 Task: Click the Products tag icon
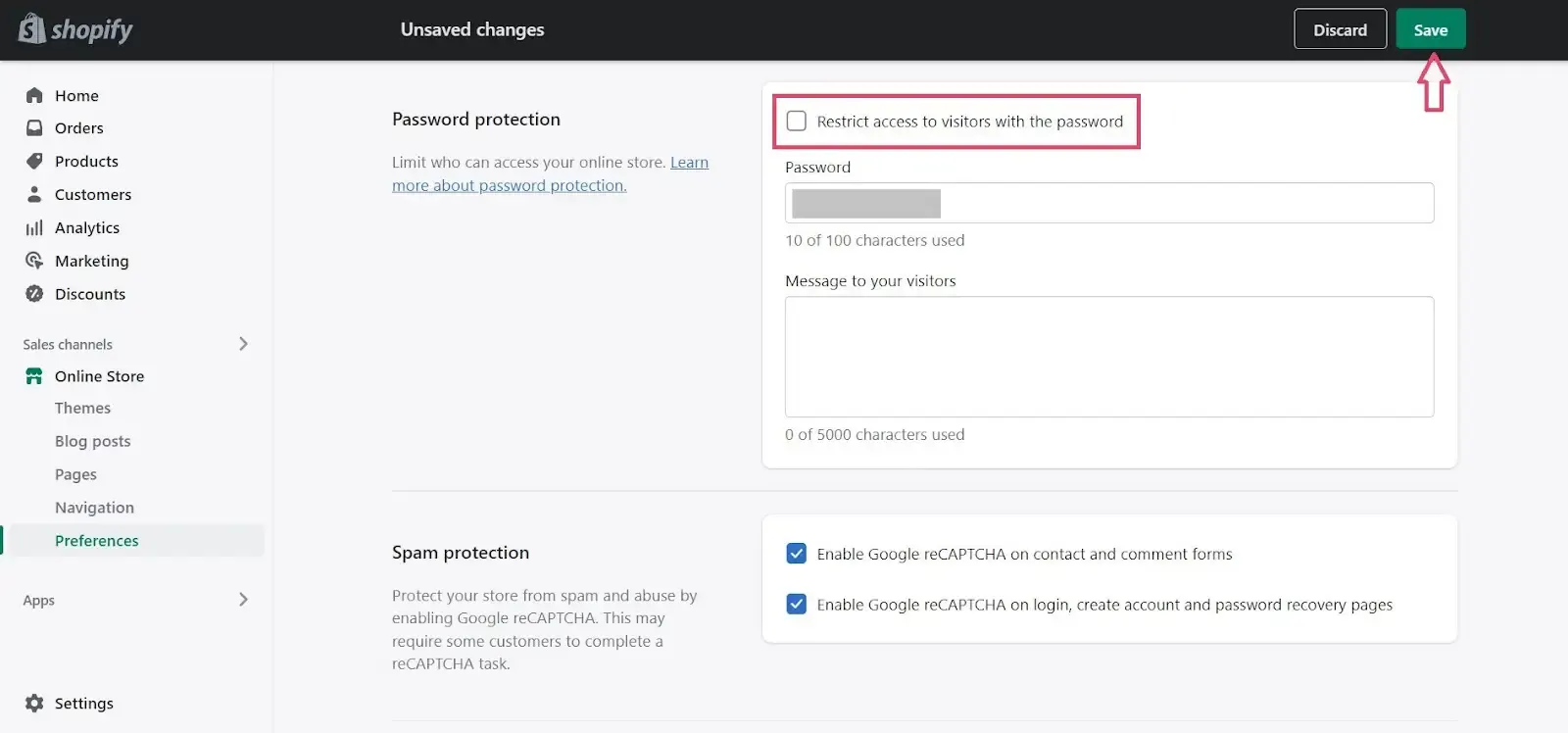point(34,161)
